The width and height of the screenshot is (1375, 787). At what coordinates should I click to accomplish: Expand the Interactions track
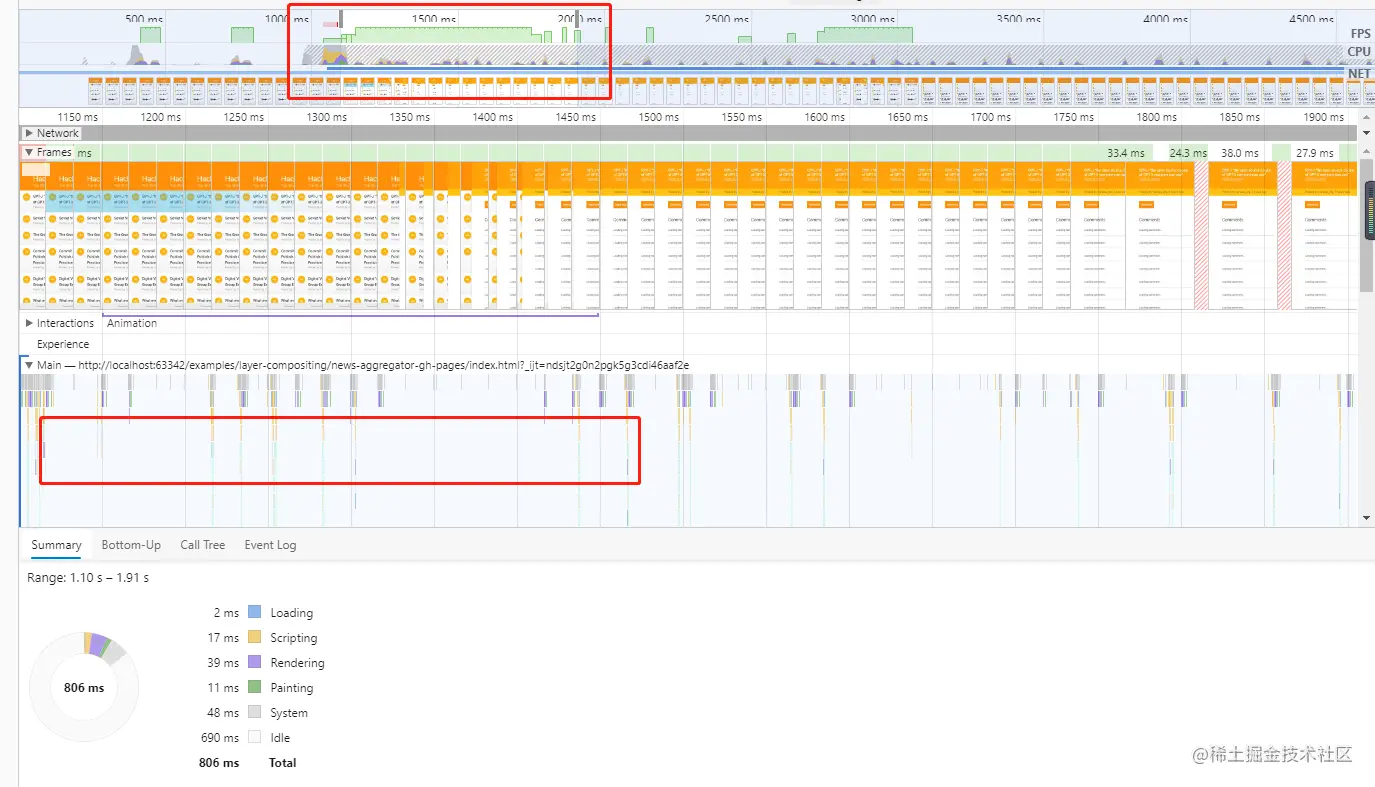(29, 323)
